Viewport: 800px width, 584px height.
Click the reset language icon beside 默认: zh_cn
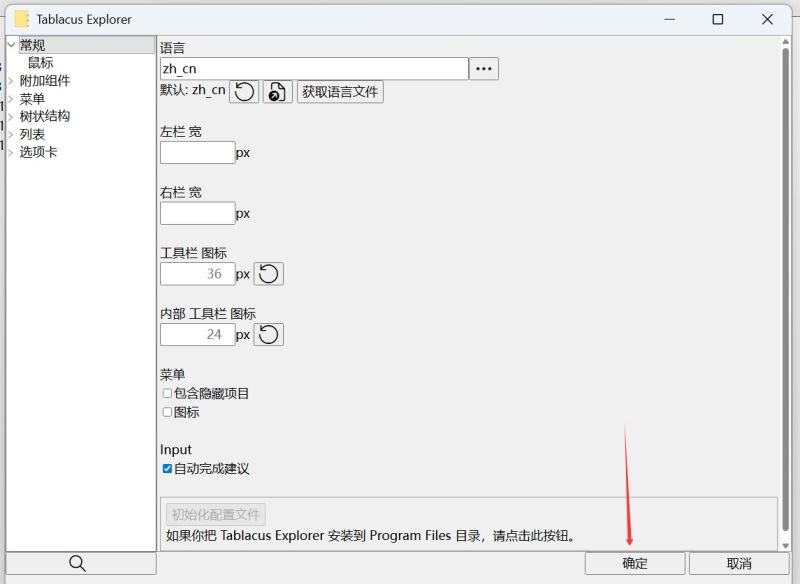point(244,92)
